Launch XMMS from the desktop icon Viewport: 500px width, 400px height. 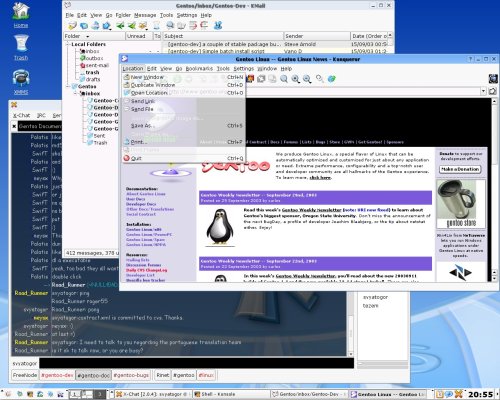[x=21, y=81]
